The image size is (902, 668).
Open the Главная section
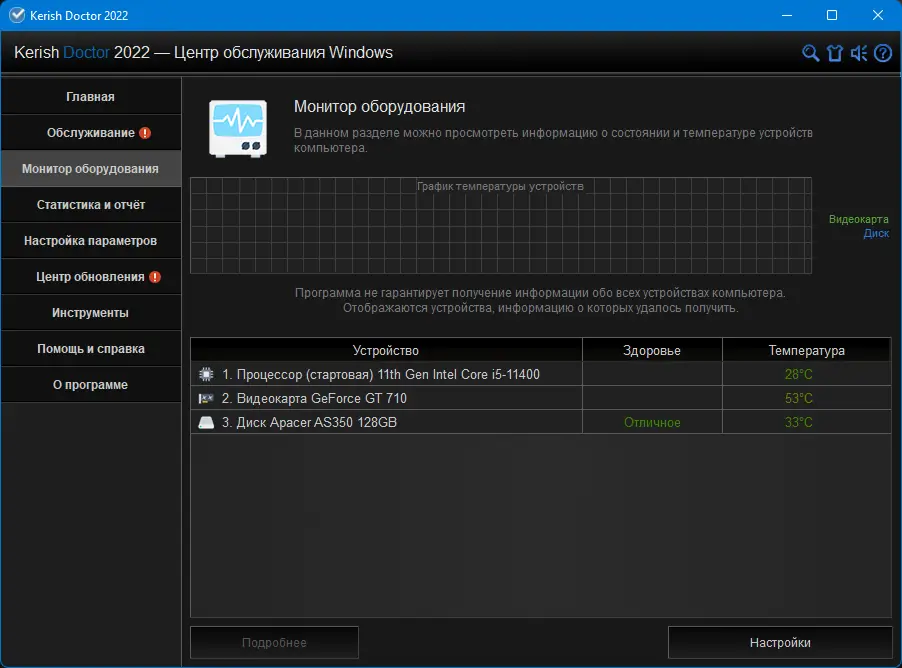click(91, 97)
